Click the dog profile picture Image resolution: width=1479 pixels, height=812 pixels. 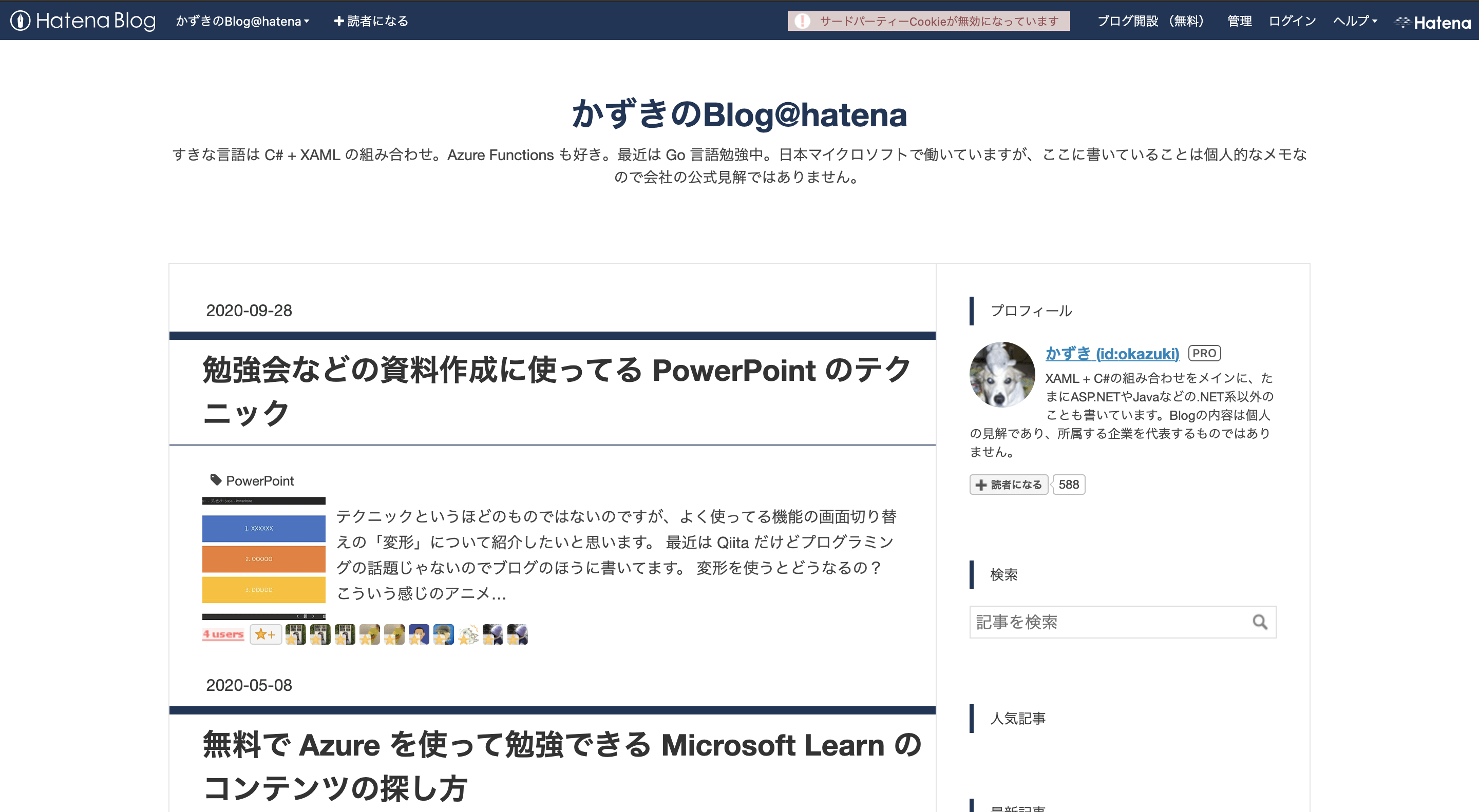click(x=1002, y=375)
